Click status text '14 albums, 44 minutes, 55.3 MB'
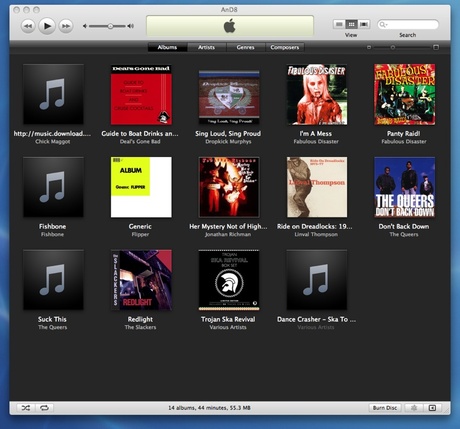Screen dimensions: 460x429 tap(209, 408)
